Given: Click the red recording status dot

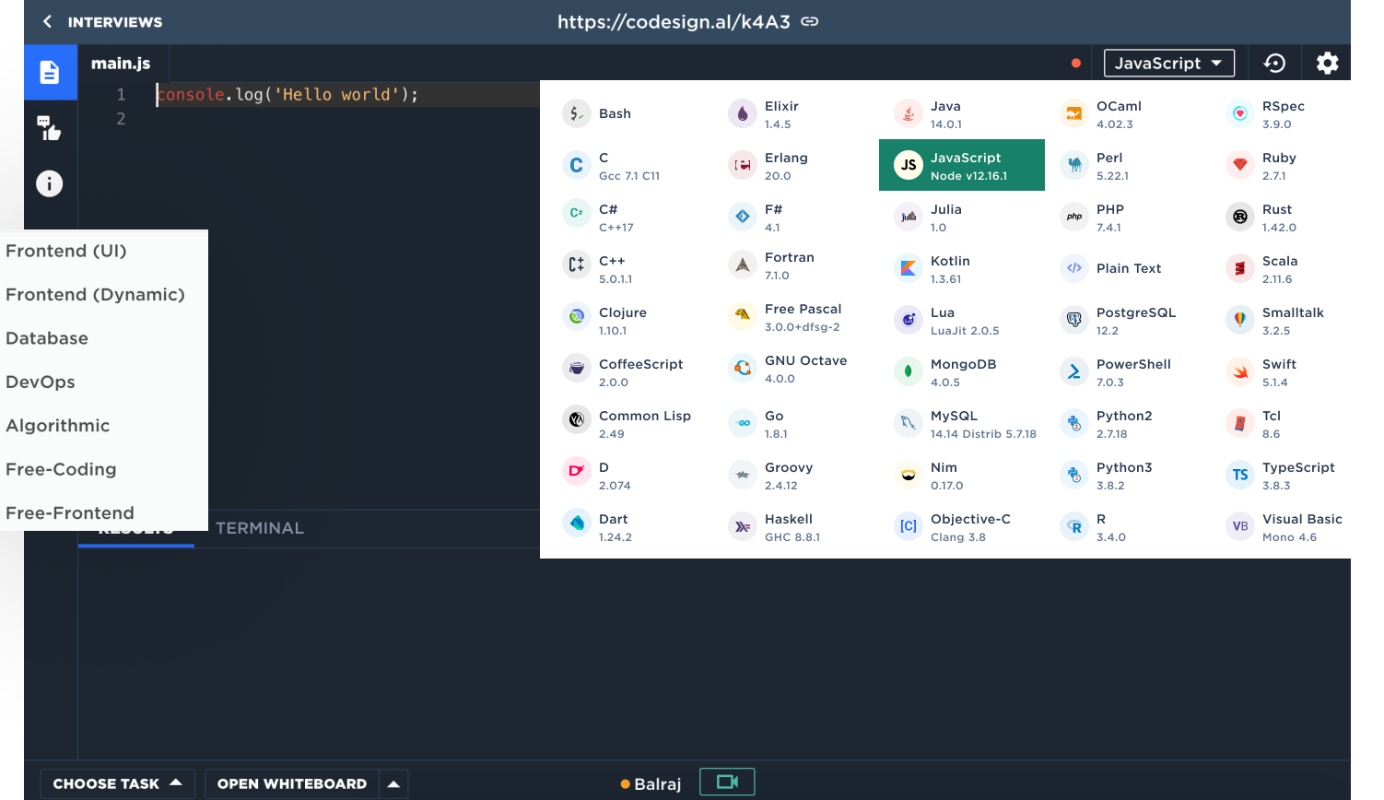Looking at the screenshot, I should [x=1076, y=63].
